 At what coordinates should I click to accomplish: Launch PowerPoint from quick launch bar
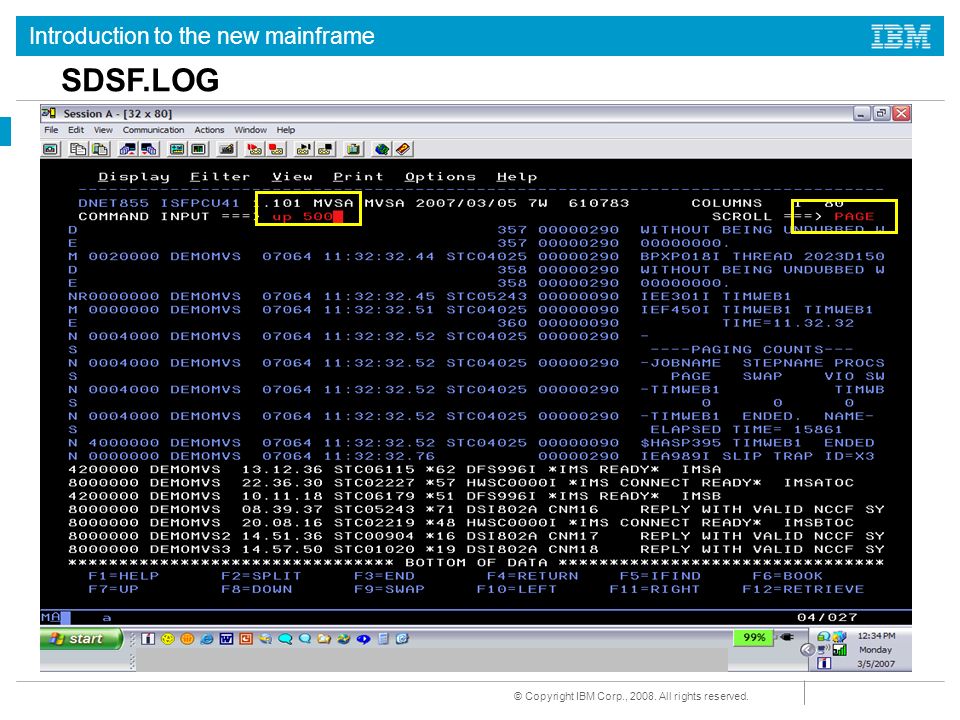(246, 639)
